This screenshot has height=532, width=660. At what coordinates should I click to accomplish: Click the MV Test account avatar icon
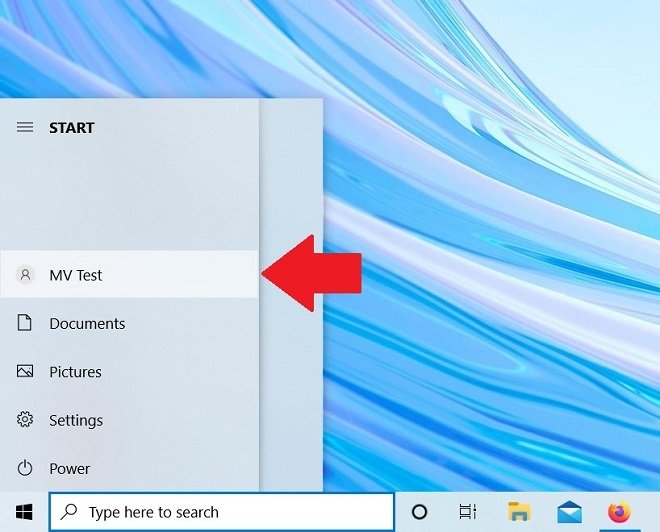coord(25,275)
